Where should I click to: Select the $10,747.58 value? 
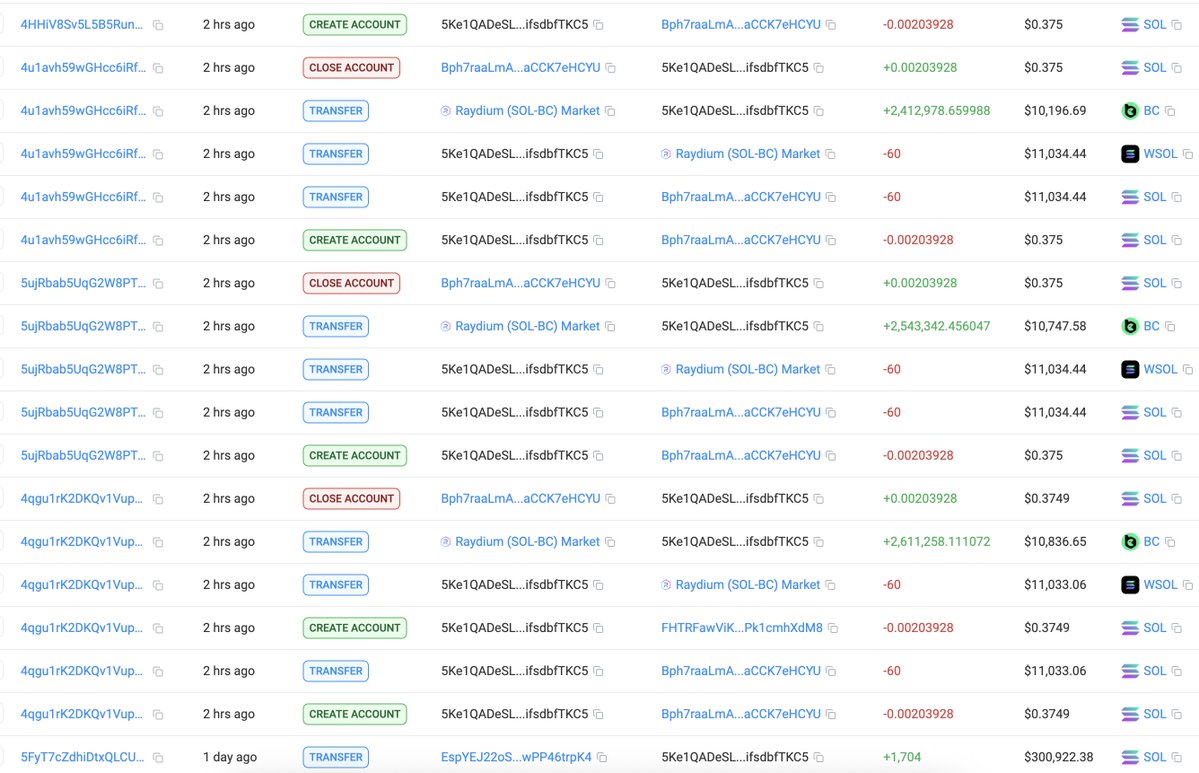tap(1055, 326)
